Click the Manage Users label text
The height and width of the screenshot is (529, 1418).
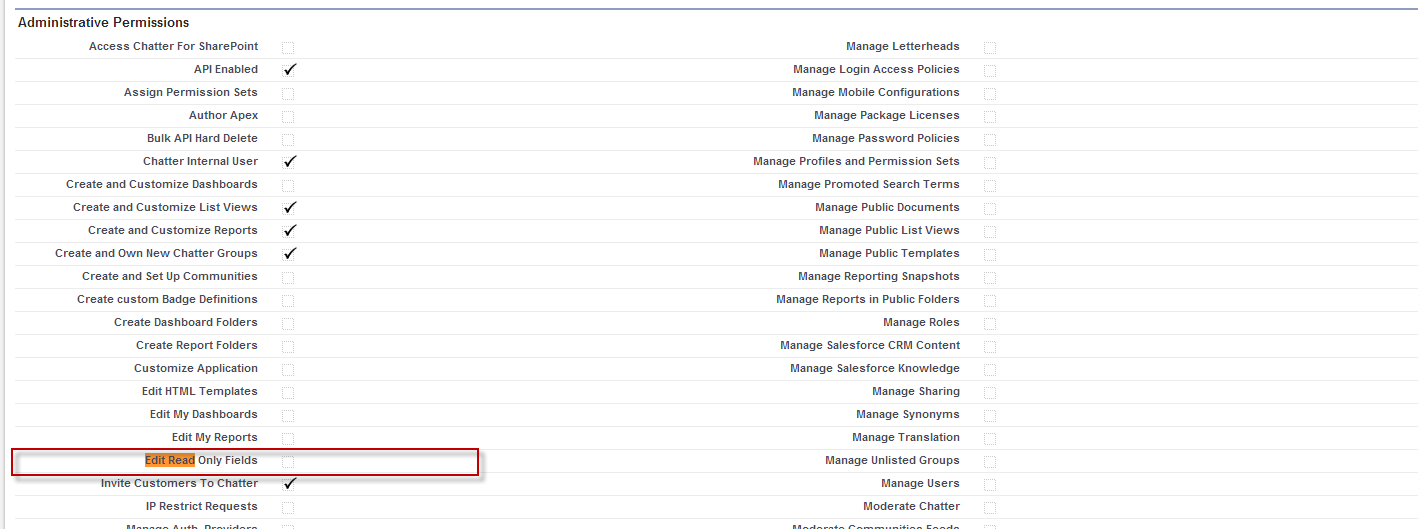920,483
